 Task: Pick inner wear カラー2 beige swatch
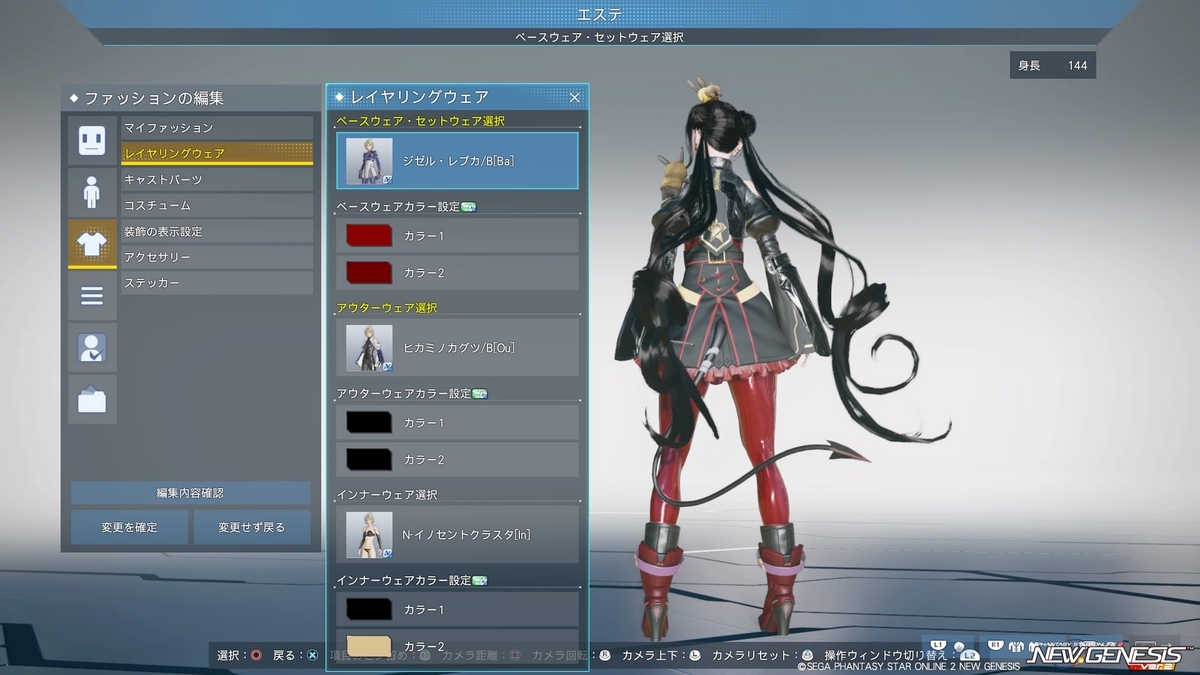368,645
